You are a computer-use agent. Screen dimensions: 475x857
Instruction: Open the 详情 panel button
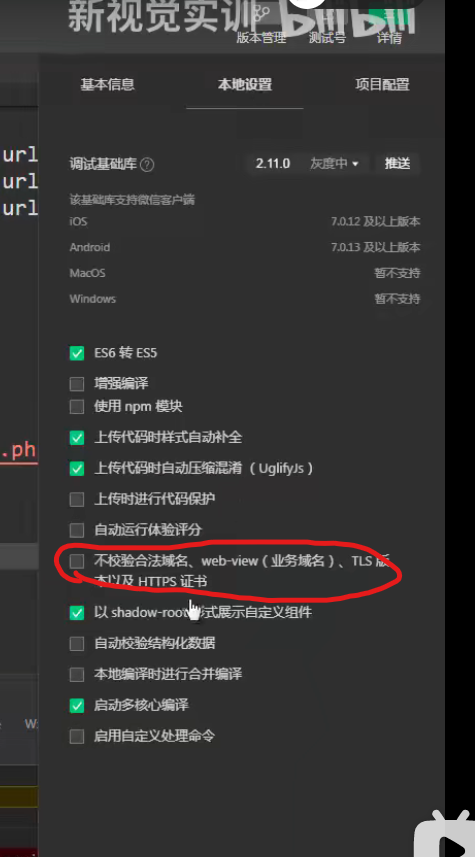coord(389,38)
